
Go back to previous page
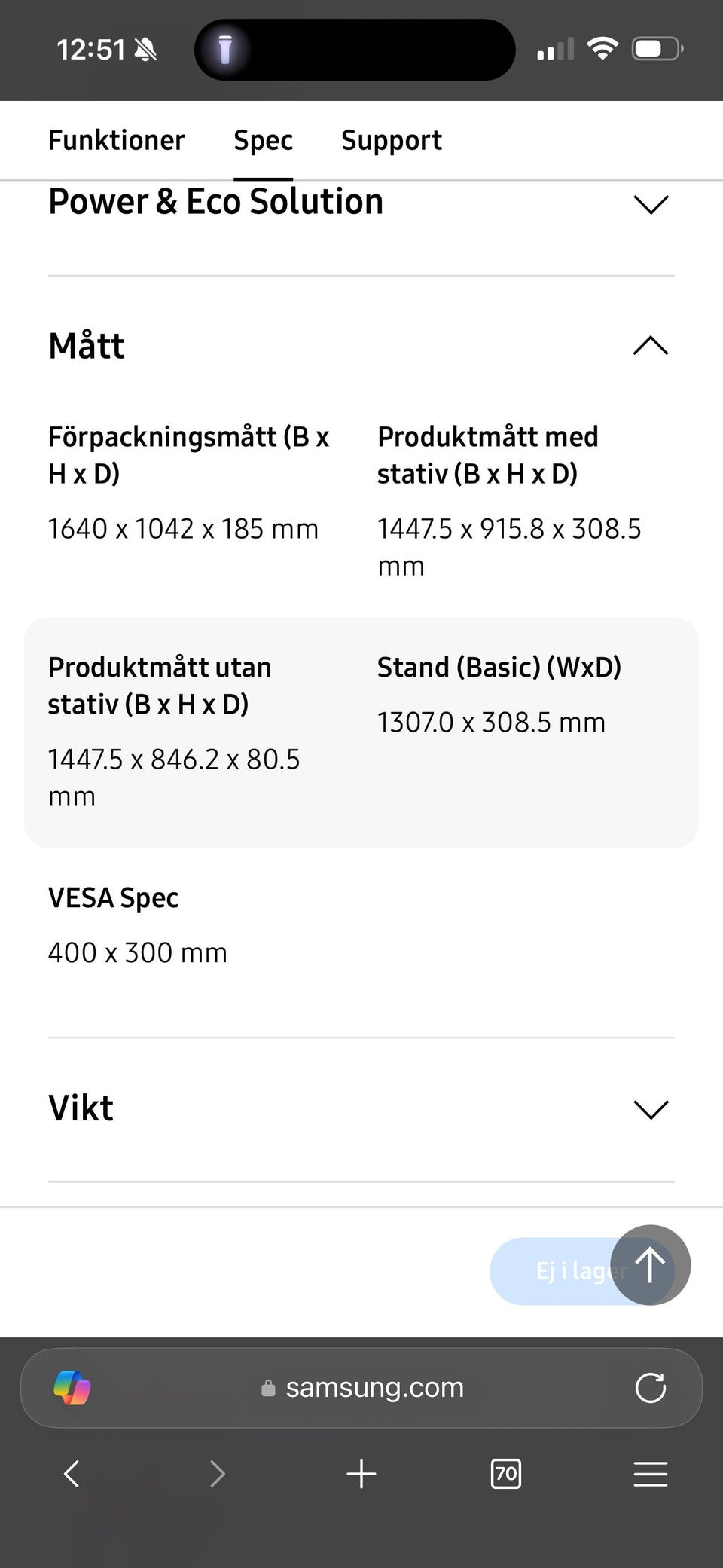click(x=72, y=1474)
